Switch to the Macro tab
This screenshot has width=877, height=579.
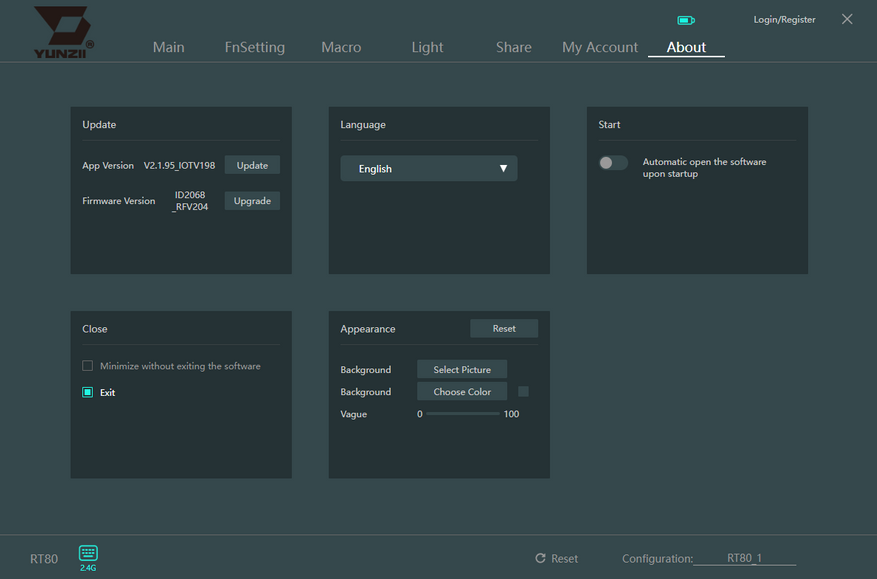tap(341, 47)
